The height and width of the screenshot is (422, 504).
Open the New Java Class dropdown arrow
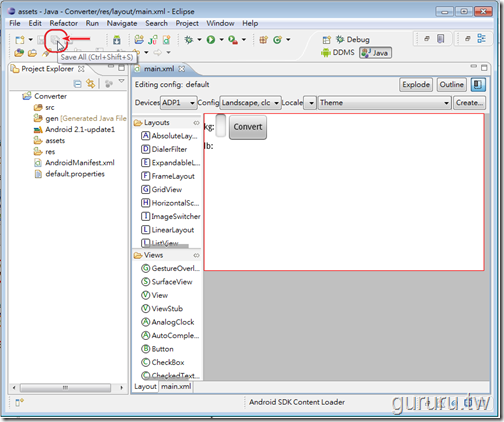tap(288, 40)
